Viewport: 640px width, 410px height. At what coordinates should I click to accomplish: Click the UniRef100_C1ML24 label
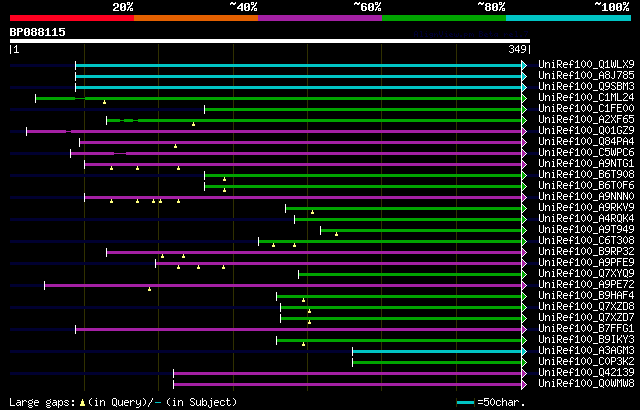click(586, 98)
